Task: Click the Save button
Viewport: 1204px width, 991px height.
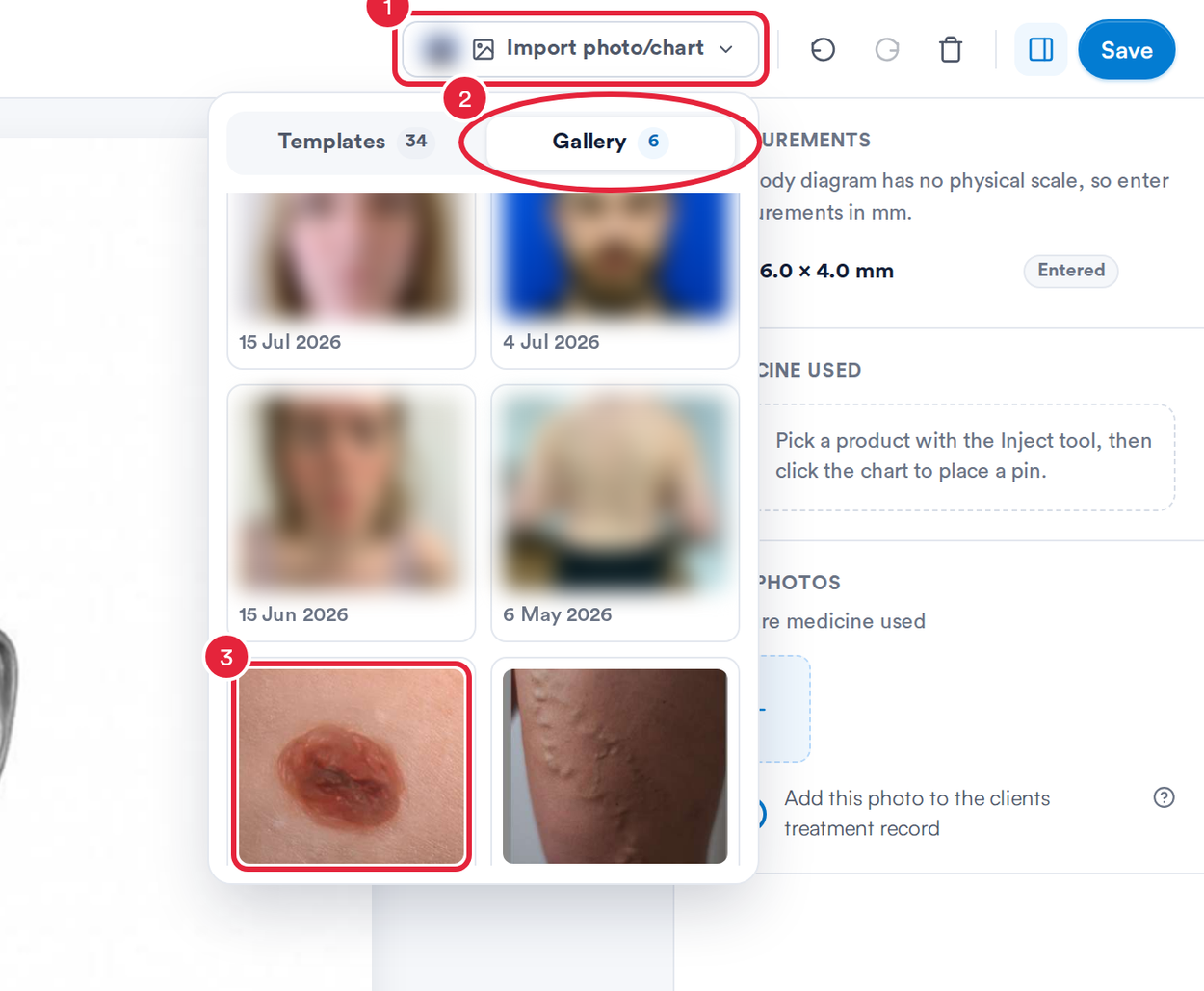Action: click(1126, 50)
